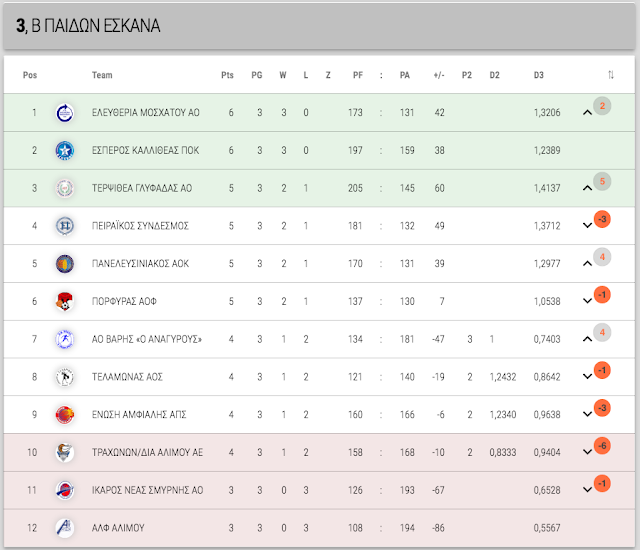The height and width of the screenshot is (550, 640).
Task: Click the ΕΝΩΣΗ ΑΜΦΙΑΛΗΣ basketball logo
Action: [64, 415]
